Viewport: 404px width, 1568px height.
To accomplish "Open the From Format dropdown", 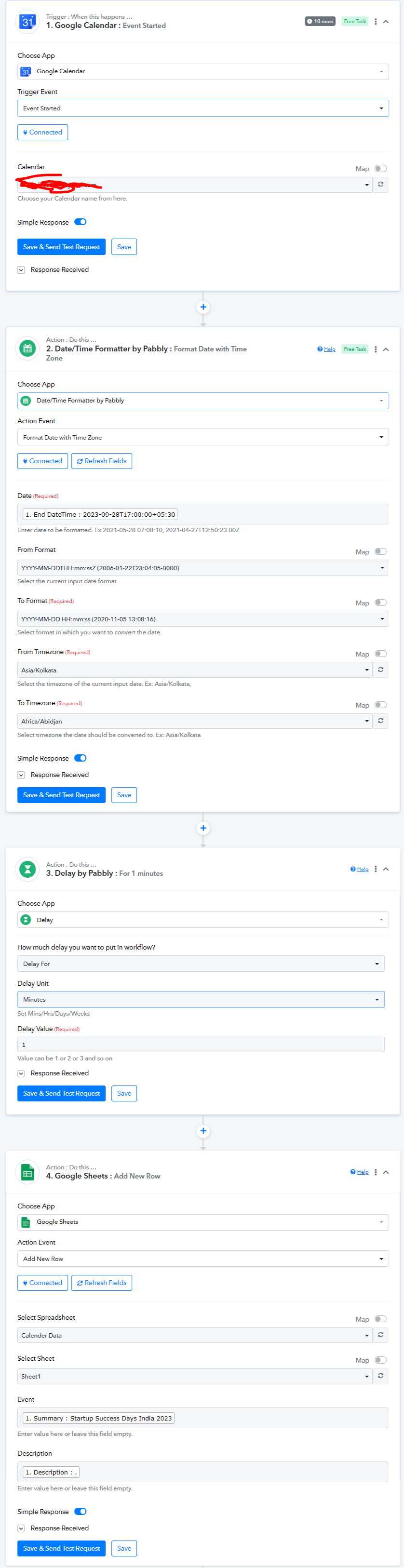I will pos(202,568).
